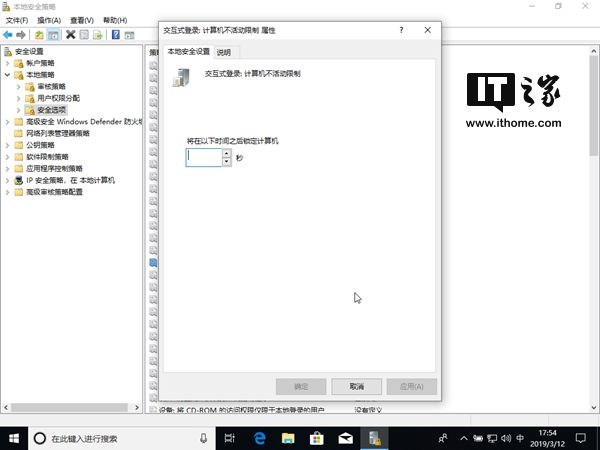600x450 pixels.
Task: Click the volume icon in system tray
Action: coord(506,438)
